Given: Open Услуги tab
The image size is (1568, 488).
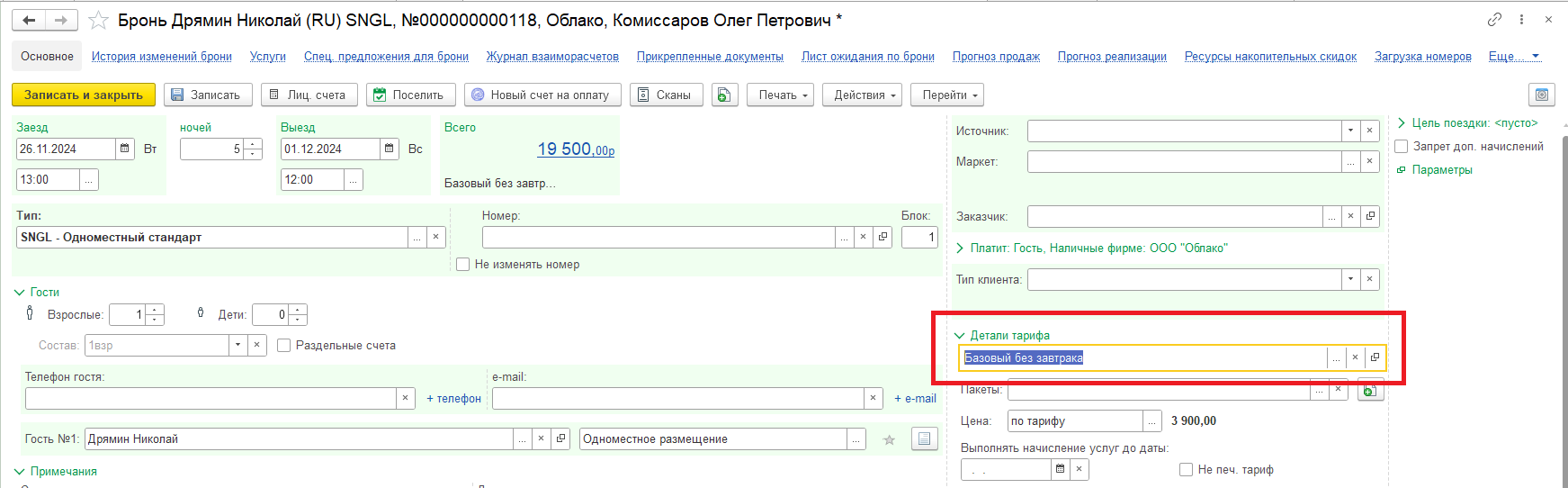Looking at the screenshot, I should 268,56.
